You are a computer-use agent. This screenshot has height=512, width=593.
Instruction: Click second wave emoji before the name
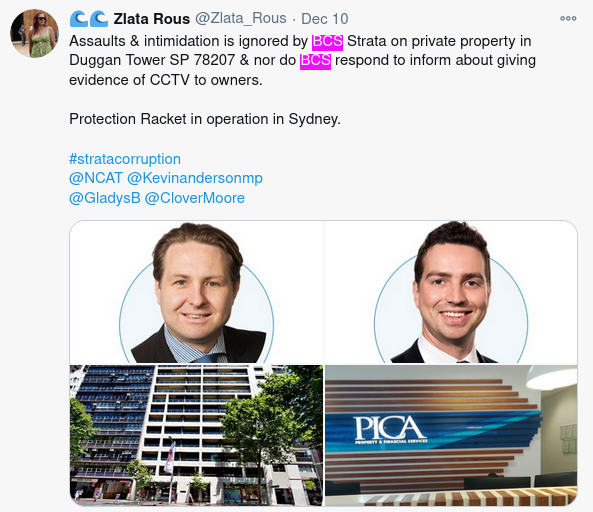99,19
